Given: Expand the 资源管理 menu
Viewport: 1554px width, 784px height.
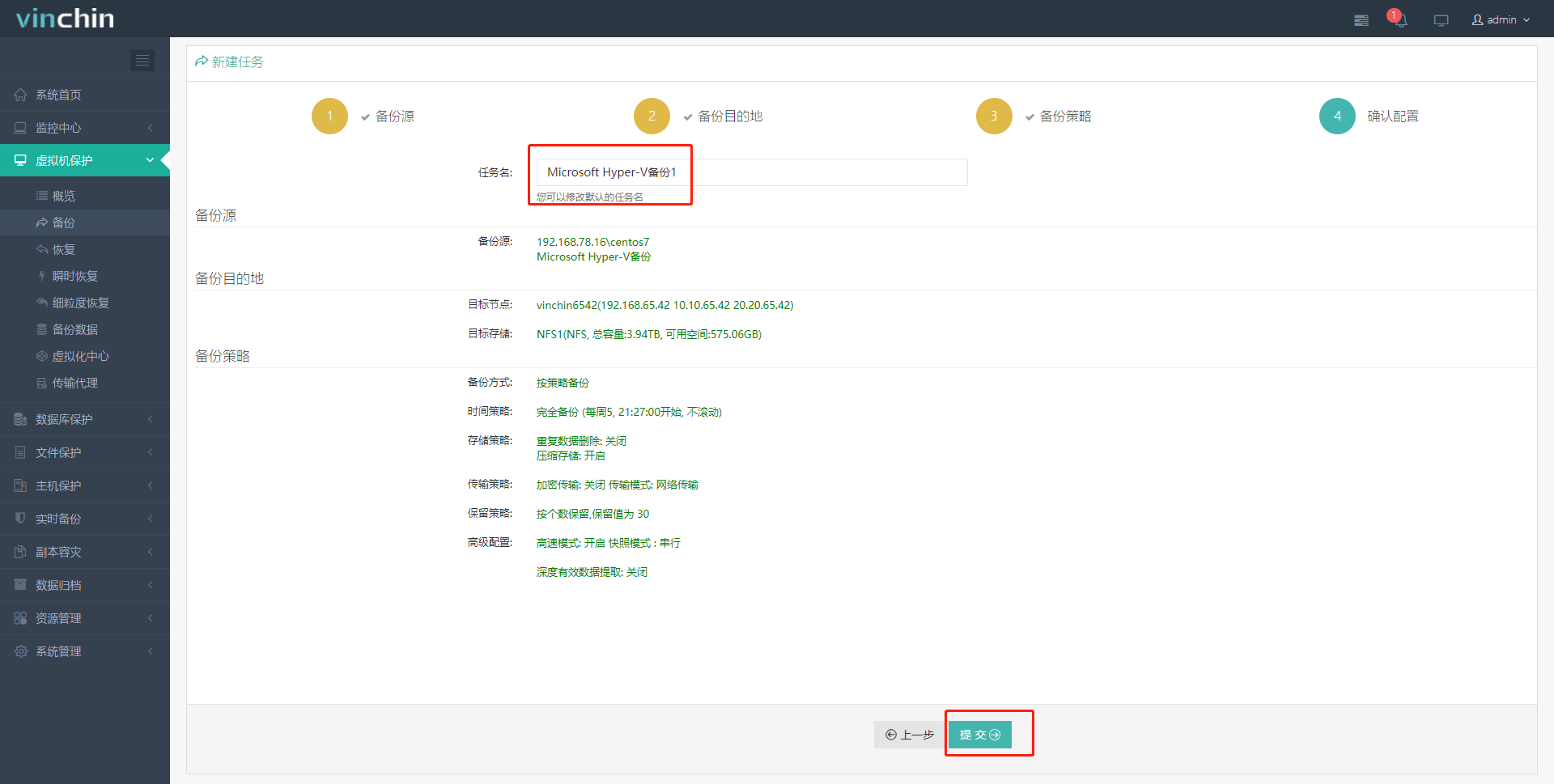Looking at the screenshot, I should click(85, 618).
